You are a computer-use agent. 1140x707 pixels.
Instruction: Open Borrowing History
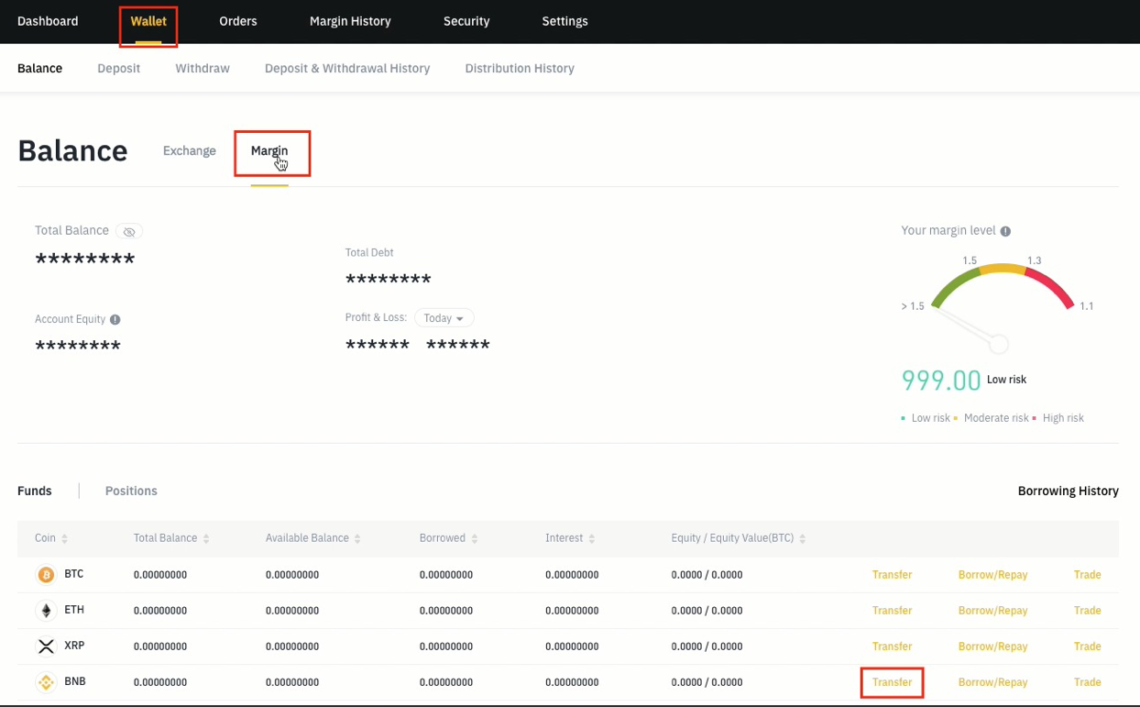point(1068,491)
